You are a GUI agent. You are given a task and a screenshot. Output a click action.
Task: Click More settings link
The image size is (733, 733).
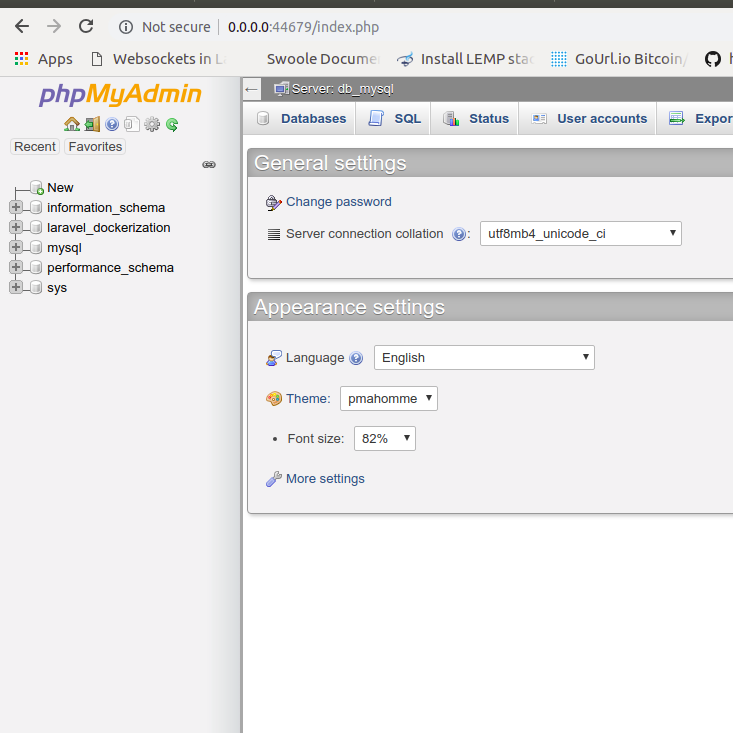click(x=325, y=479)
